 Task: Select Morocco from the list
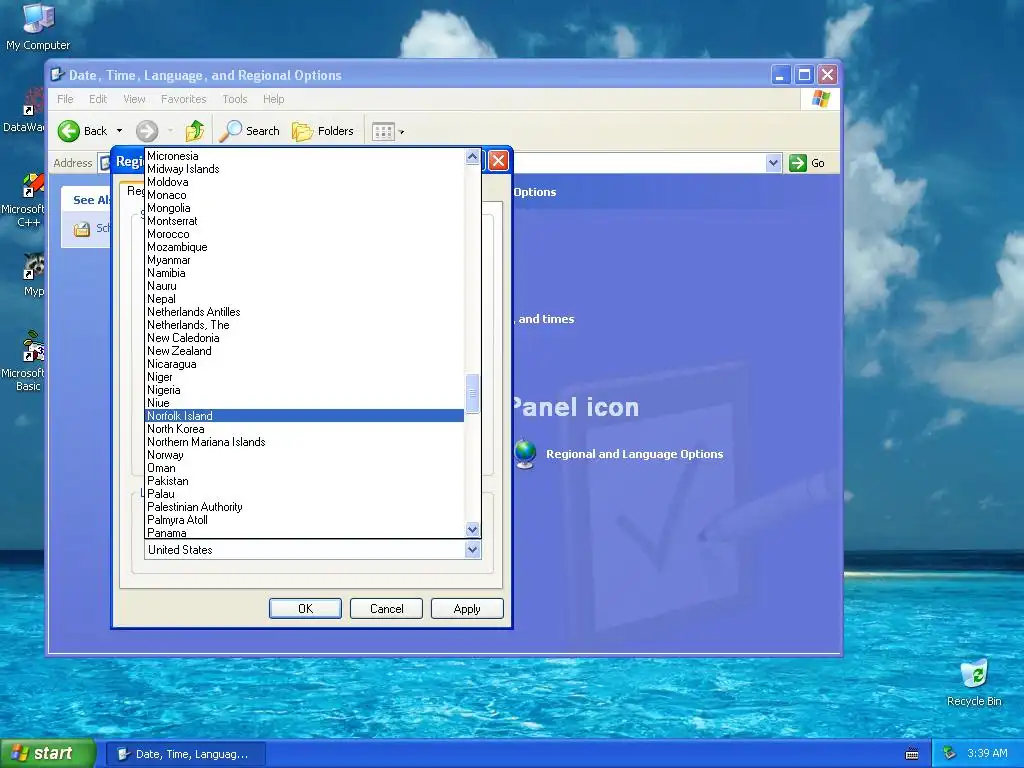click(304, 234)
